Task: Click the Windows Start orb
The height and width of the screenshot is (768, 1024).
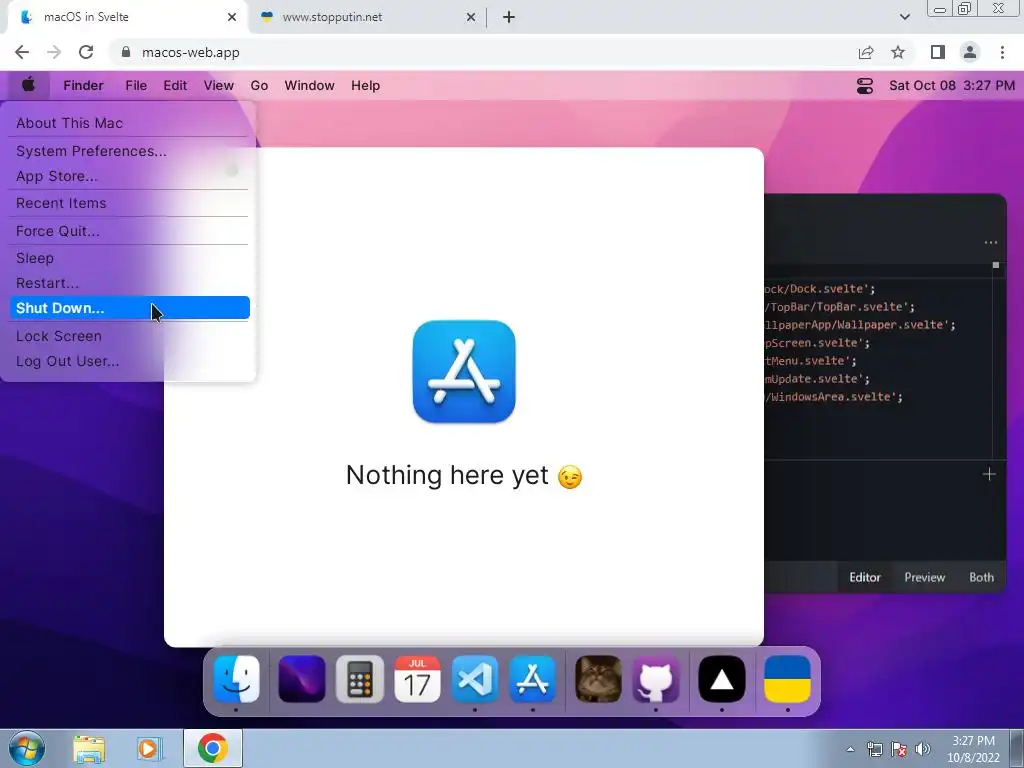Action: 27,748
